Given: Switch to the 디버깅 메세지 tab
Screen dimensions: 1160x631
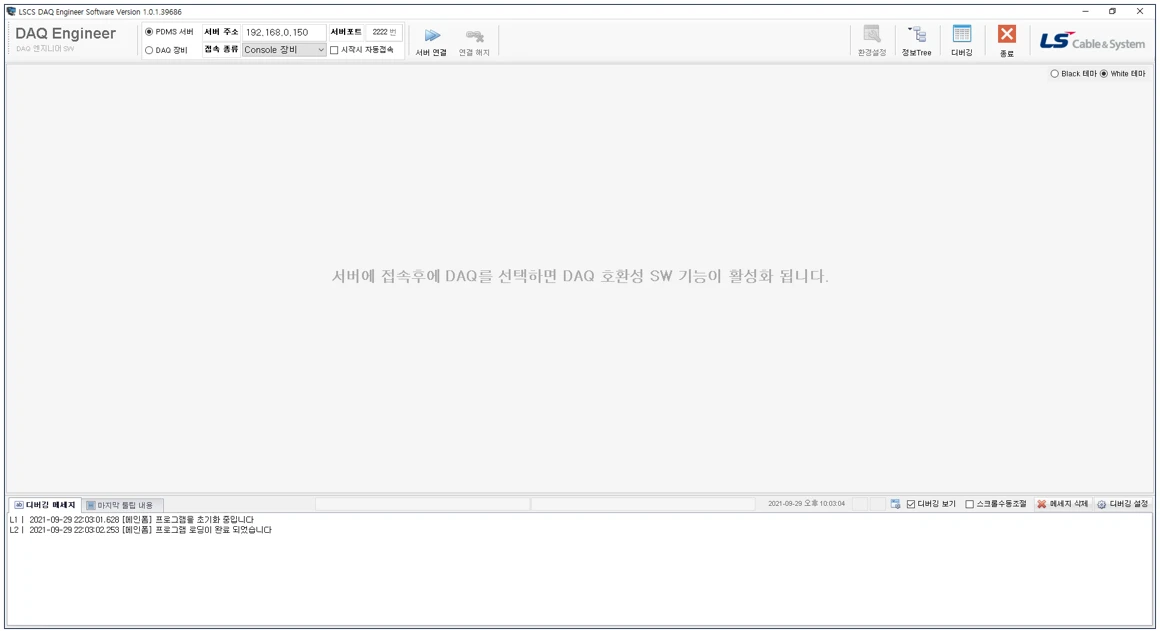Looking at the screenshot, I should point(45,505).
